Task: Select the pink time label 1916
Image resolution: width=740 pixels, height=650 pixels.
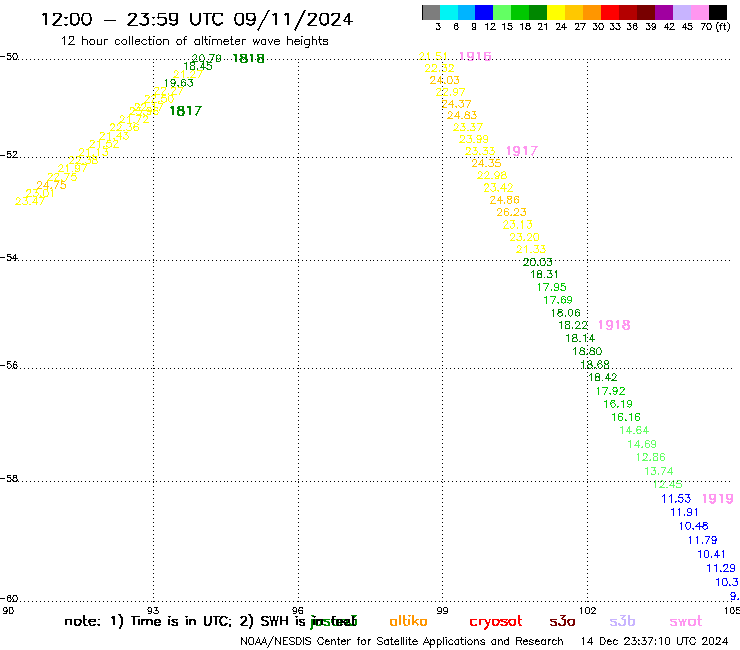Action: click(475, 56)
